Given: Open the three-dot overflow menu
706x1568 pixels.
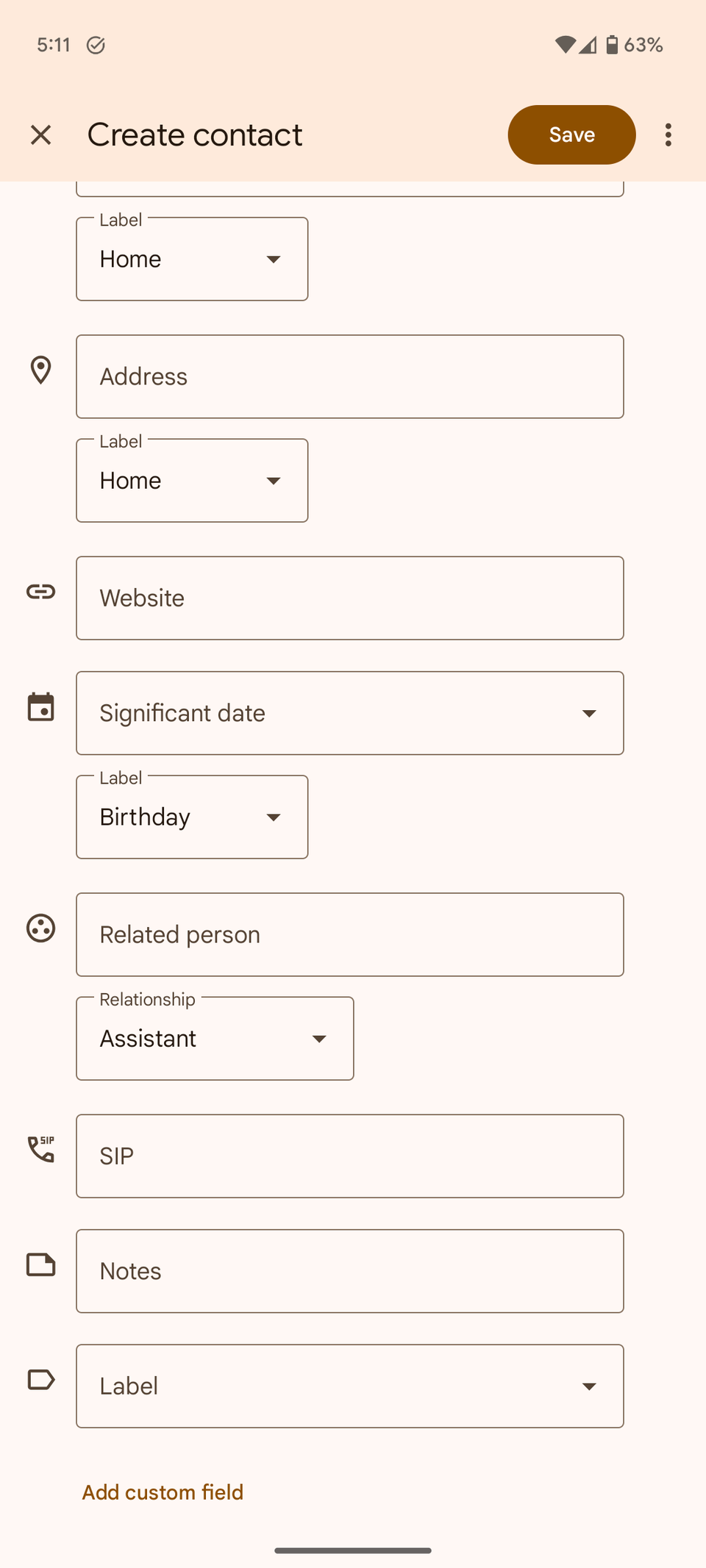Looking at the screenshot, I should (668, 135).
